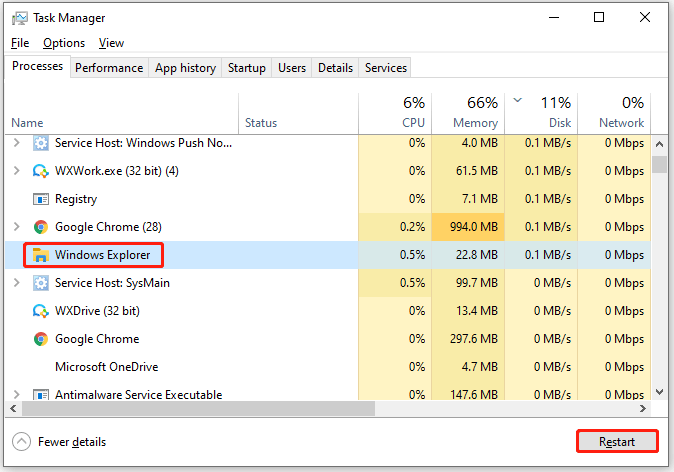Image resolution: width=674 pixels, height=472 pixels.
Task: Select the Registry process row name
Action: [76, 199]
